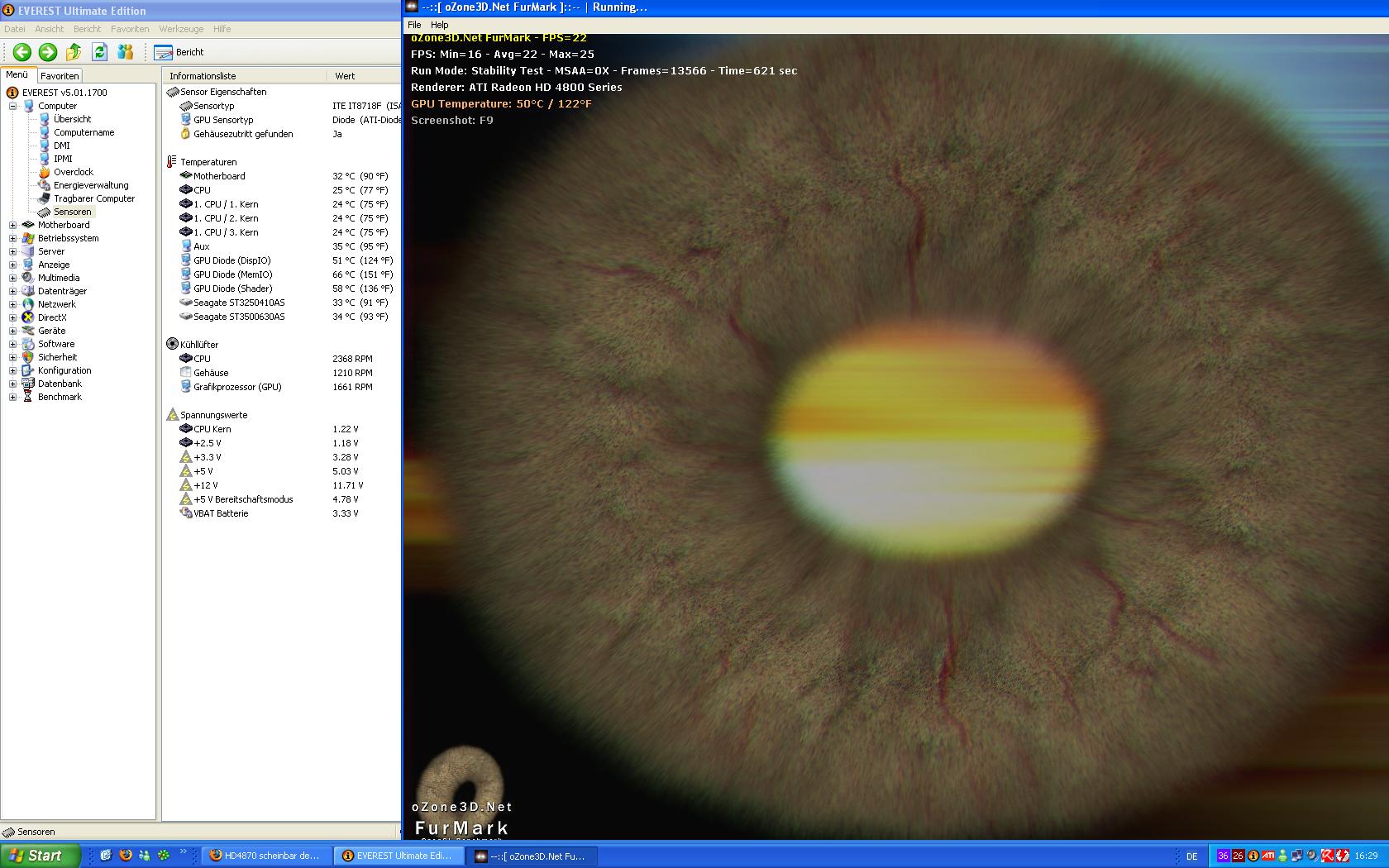Switch to HD4870 scheinbar Firefox taskbar button

[x=266, y=856]
